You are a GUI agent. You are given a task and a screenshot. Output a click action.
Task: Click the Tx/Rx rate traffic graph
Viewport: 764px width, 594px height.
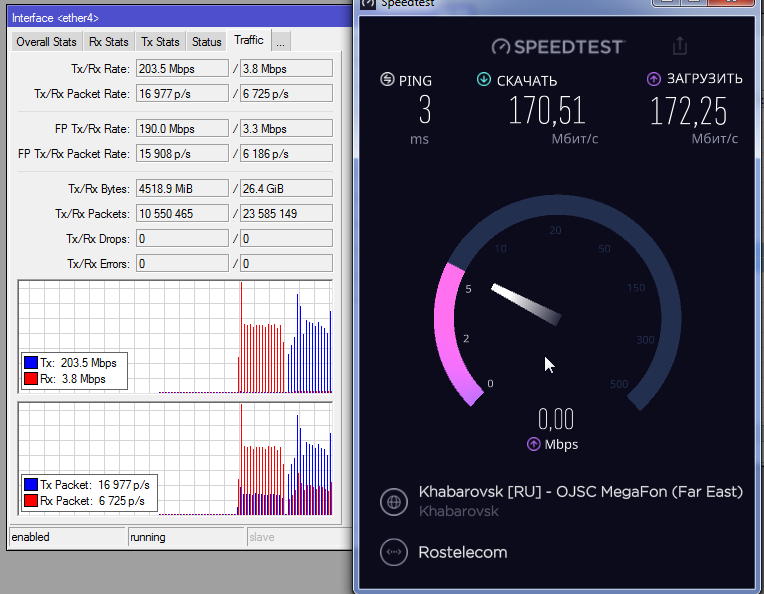click(175, 337)
